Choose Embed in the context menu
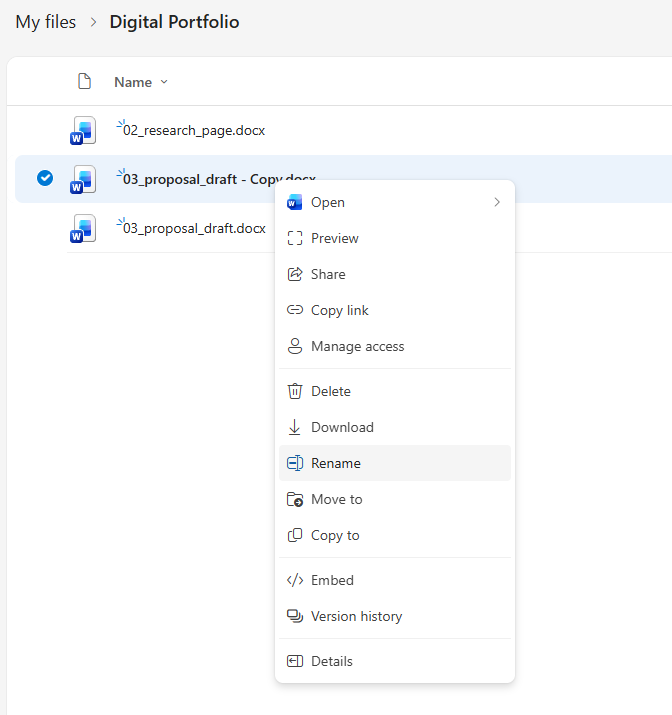The height and width of the screenshot is (715, 672). [x=395, y=580]
